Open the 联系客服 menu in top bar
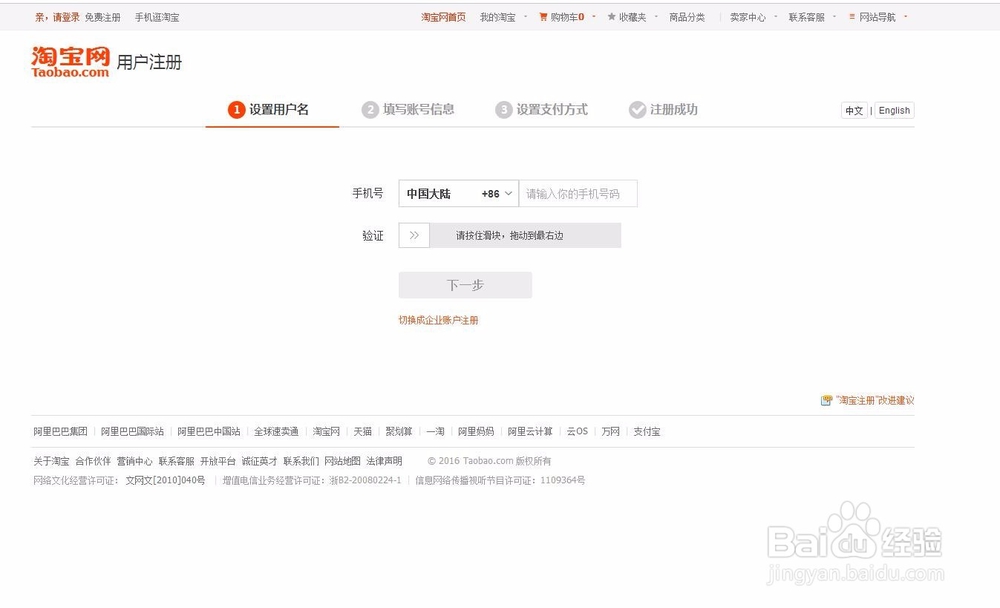This screenshot has width=1000, height=608. (x=807, y=17)
